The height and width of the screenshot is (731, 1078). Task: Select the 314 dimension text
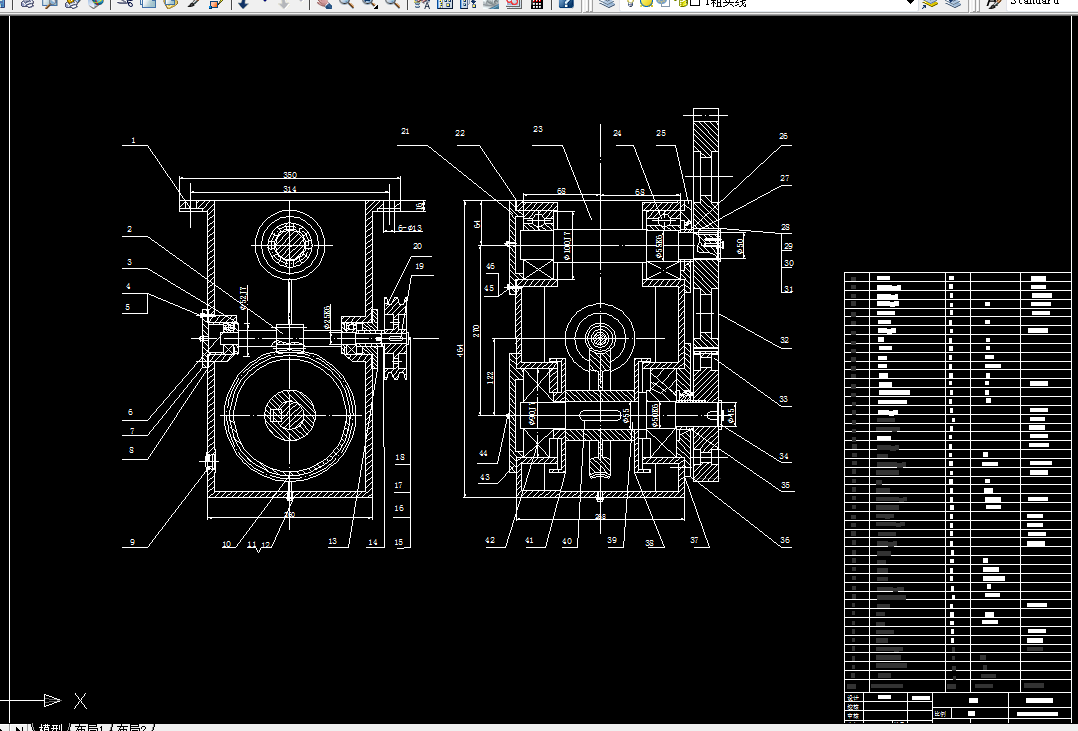pos(290,189)
